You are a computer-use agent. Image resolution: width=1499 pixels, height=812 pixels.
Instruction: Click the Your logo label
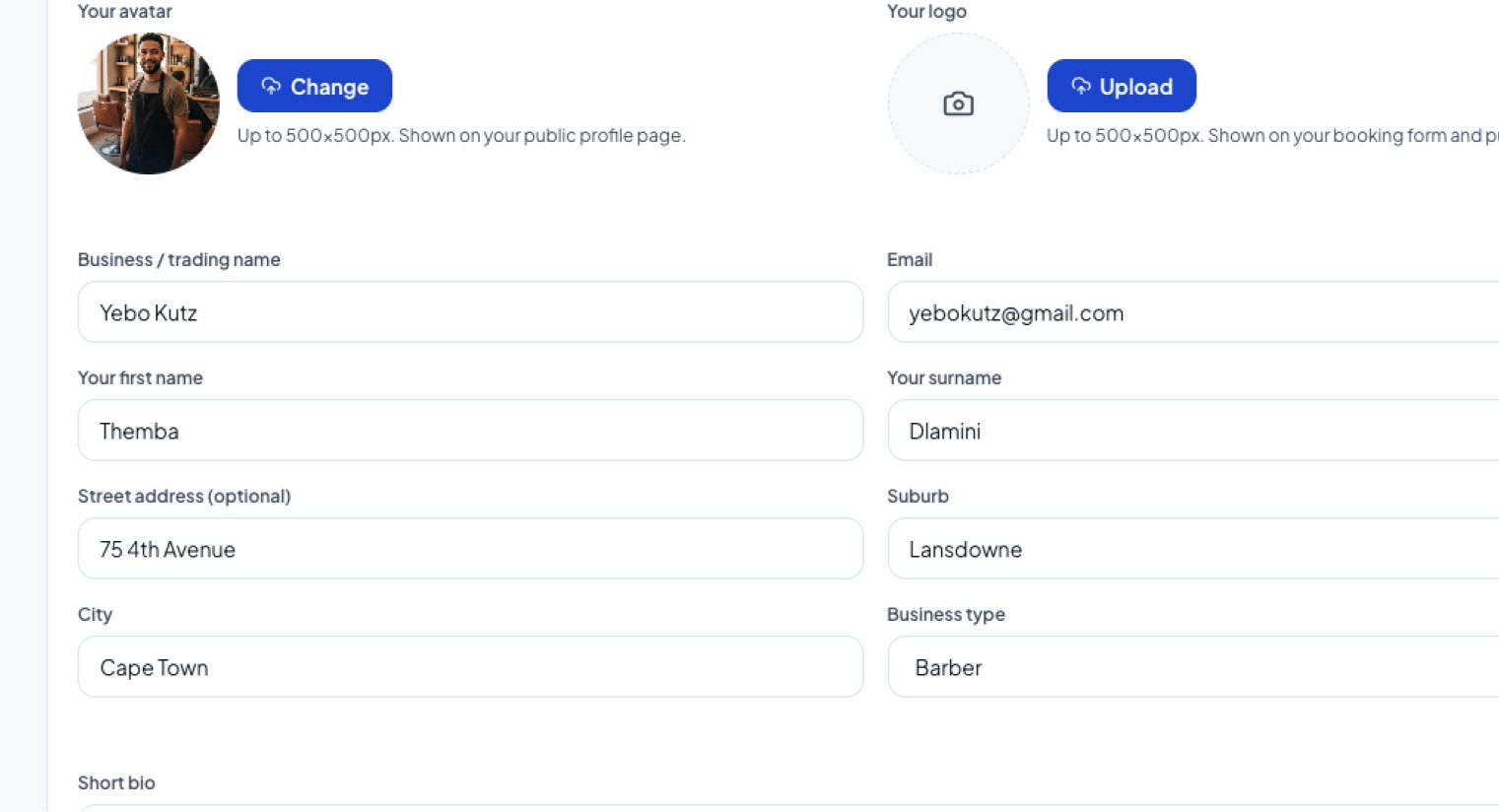tap(926, 12)
